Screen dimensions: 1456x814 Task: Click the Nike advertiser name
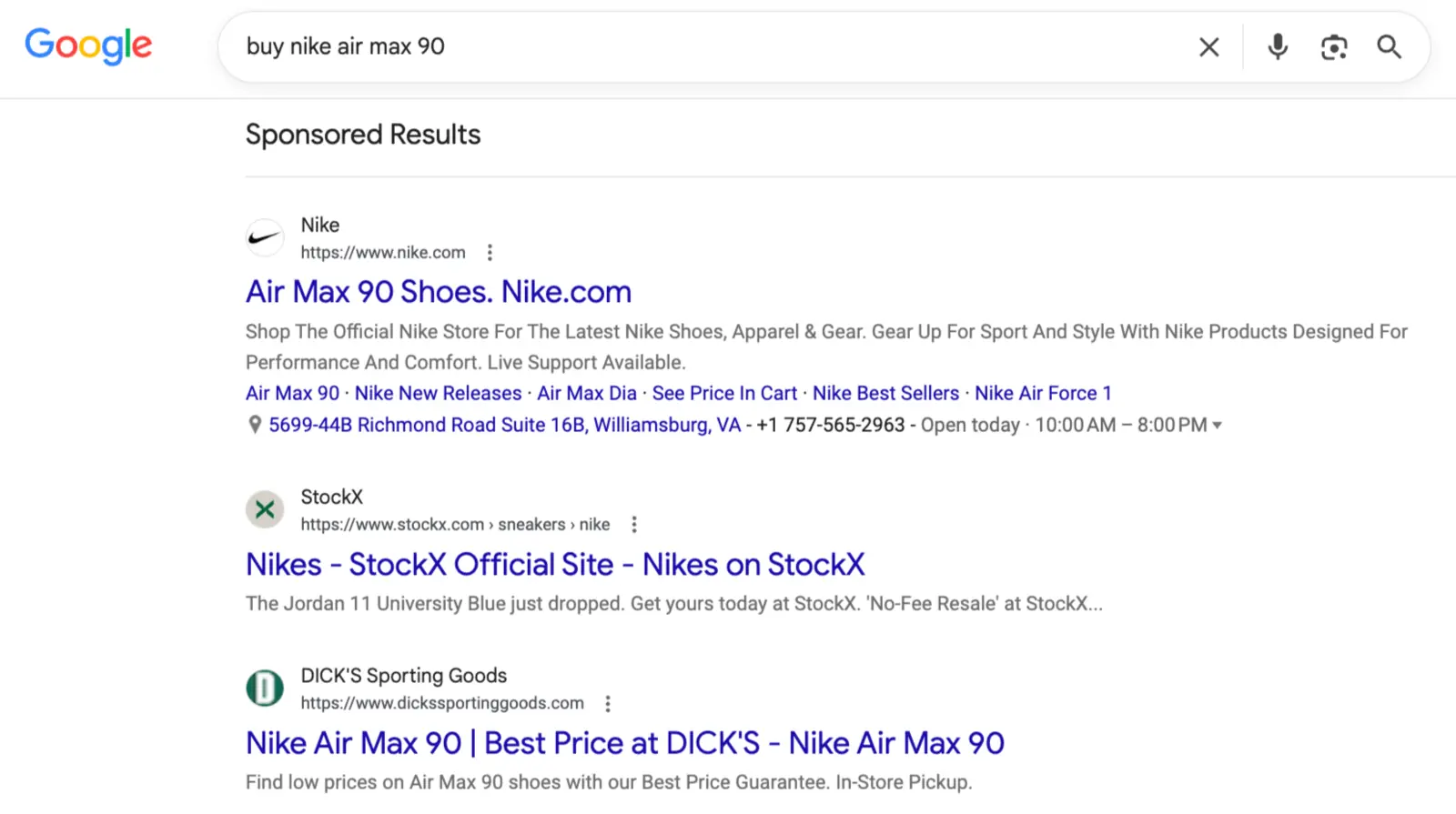pos(320,225)
